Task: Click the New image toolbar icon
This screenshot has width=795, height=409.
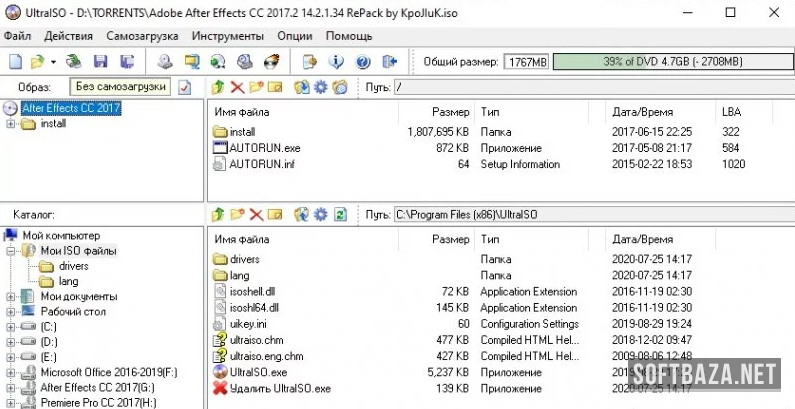Action: [x=15, y=62]
